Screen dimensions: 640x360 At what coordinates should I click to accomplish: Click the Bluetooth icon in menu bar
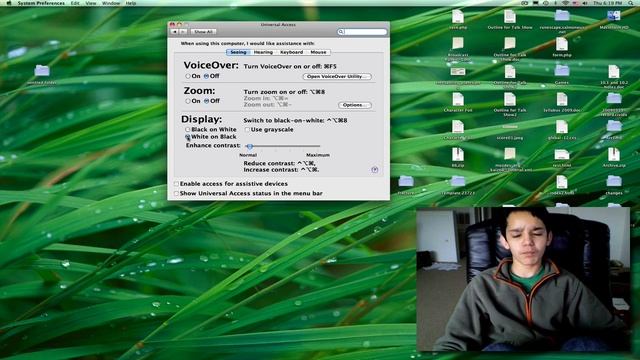click(556, 3)
